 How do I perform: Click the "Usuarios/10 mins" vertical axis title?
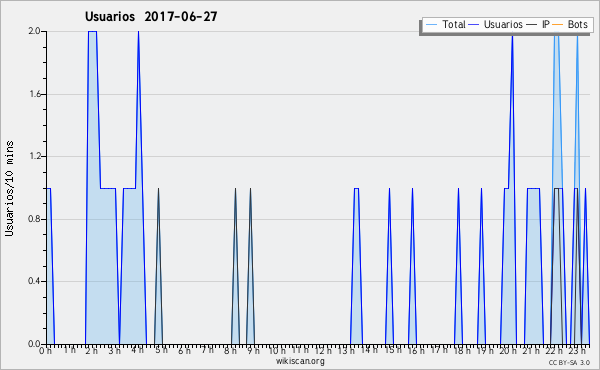[9, 189]
